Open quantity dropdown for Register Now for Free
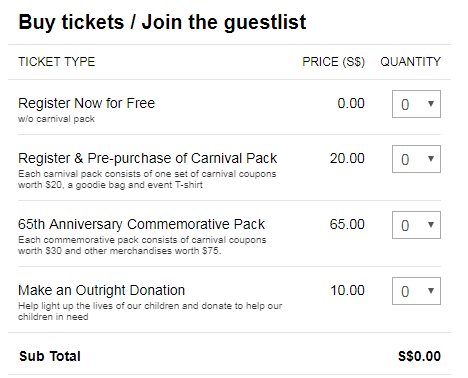This screenshot has width=468, height=378. pos(416,104)
